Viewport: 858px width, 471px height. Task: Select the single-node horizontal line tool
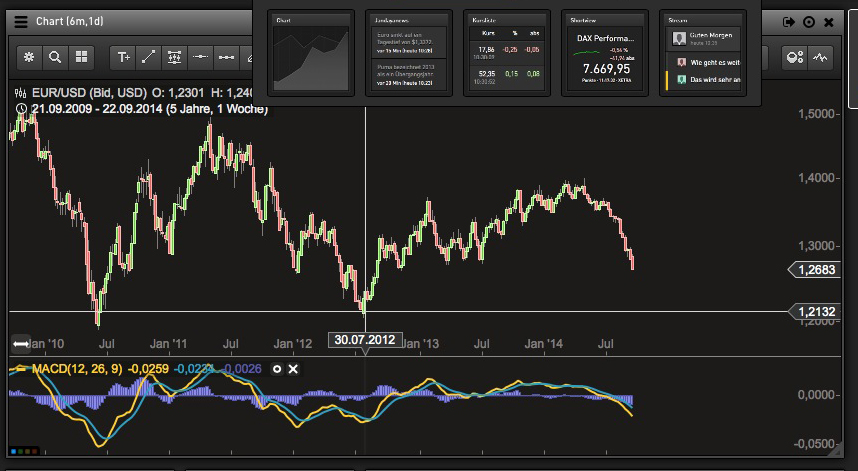point(200,57)
